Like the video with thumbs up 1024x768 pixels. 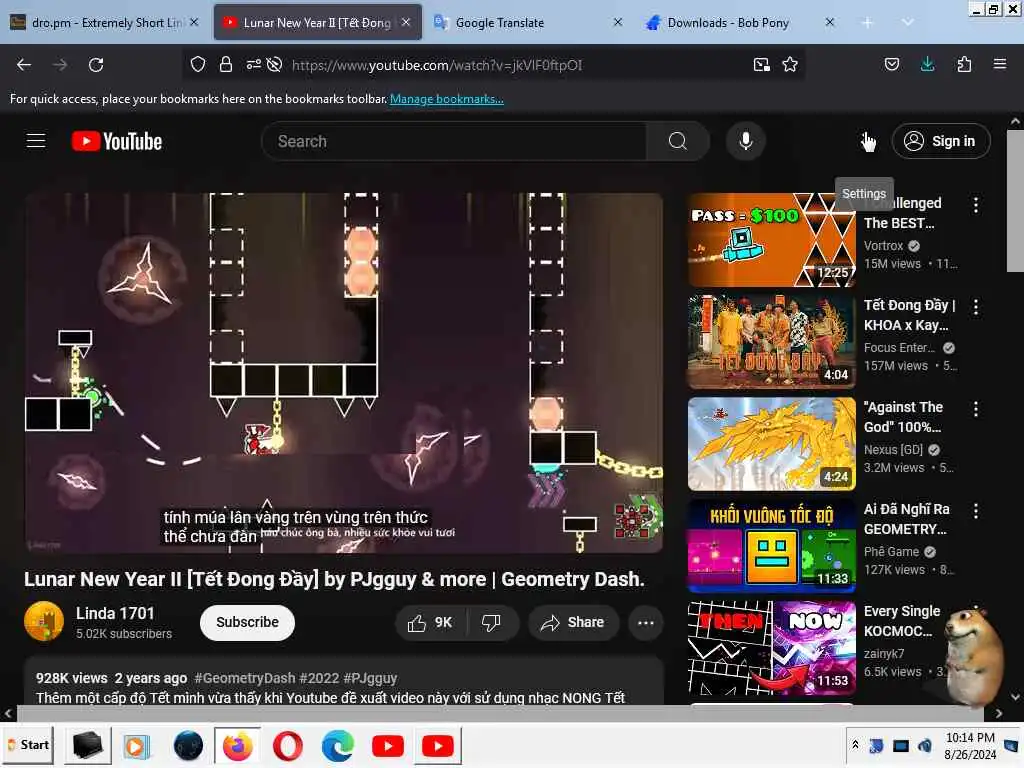[431, 622]
